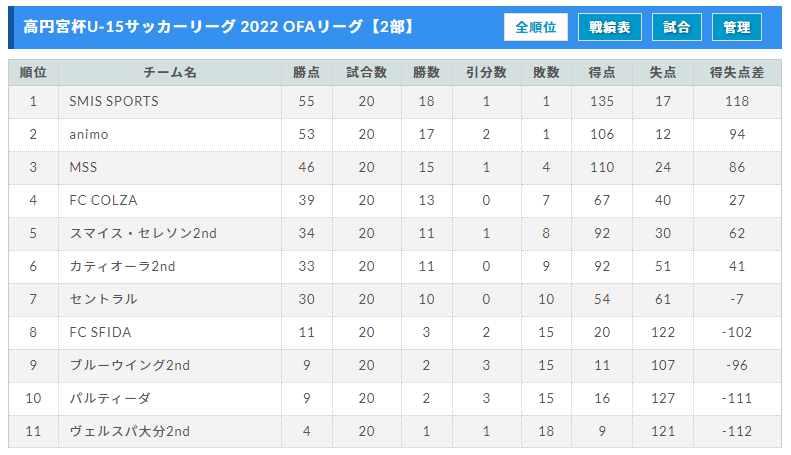Select team SMIS SPORTS

[x=114, y=101]
